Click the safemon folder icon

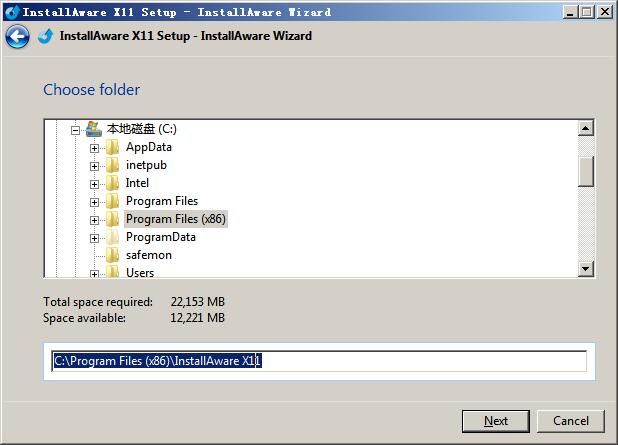tap(112, 255)
